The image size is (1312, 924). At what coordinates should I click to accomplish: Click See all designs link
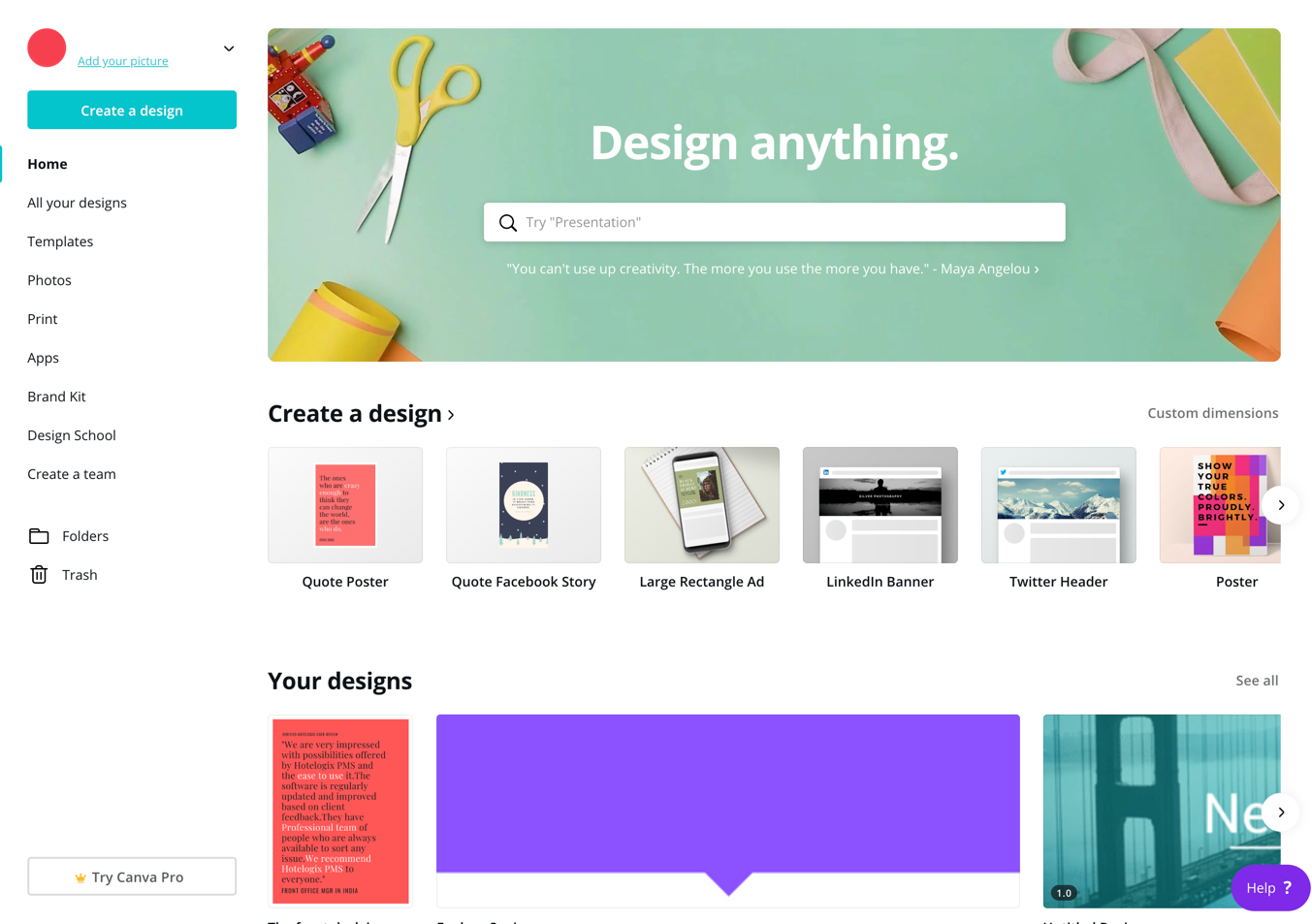1257,681
